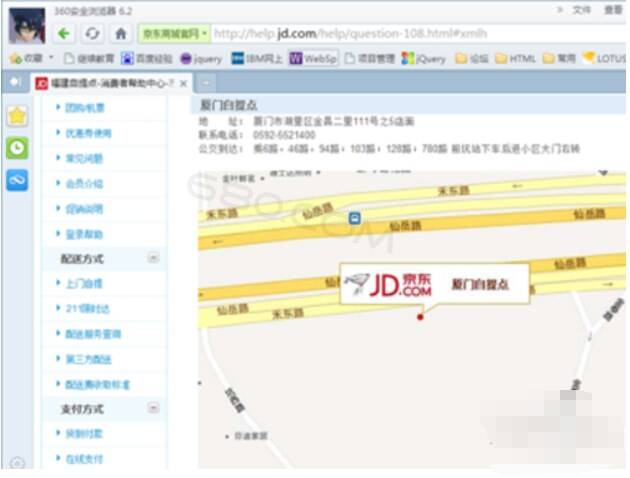This screenshot has height=478, width=630.
Task: Click the bus stop icon on the map
Action: 354,218
